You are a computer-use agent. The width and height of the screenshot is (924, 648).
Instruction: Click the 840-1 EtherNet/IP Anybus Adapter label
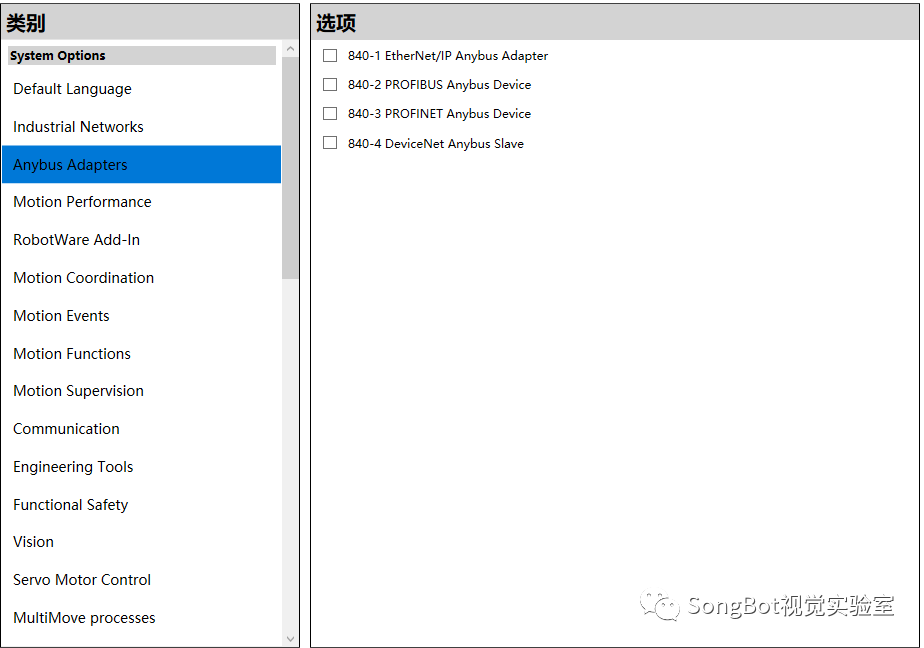coord(448,55)
